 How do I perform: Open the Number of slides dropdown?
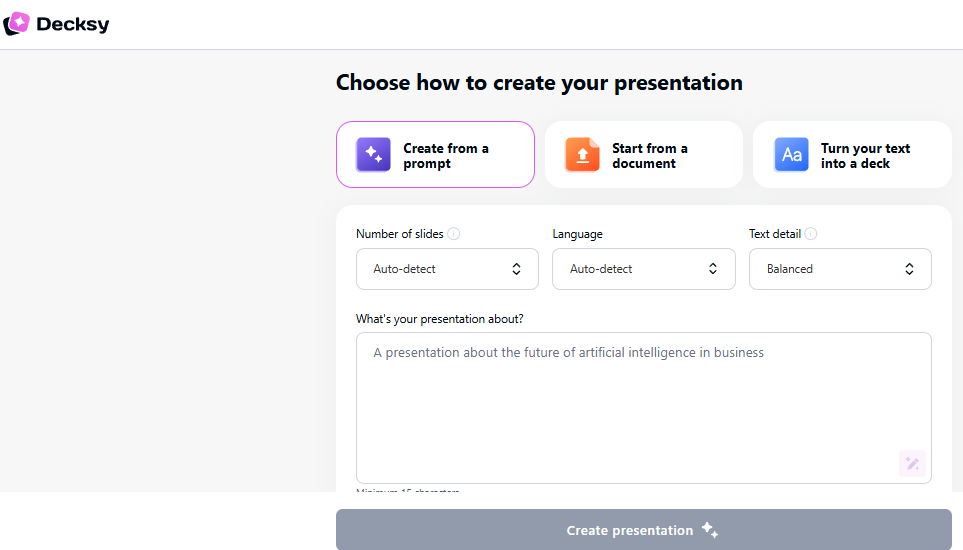447,269
